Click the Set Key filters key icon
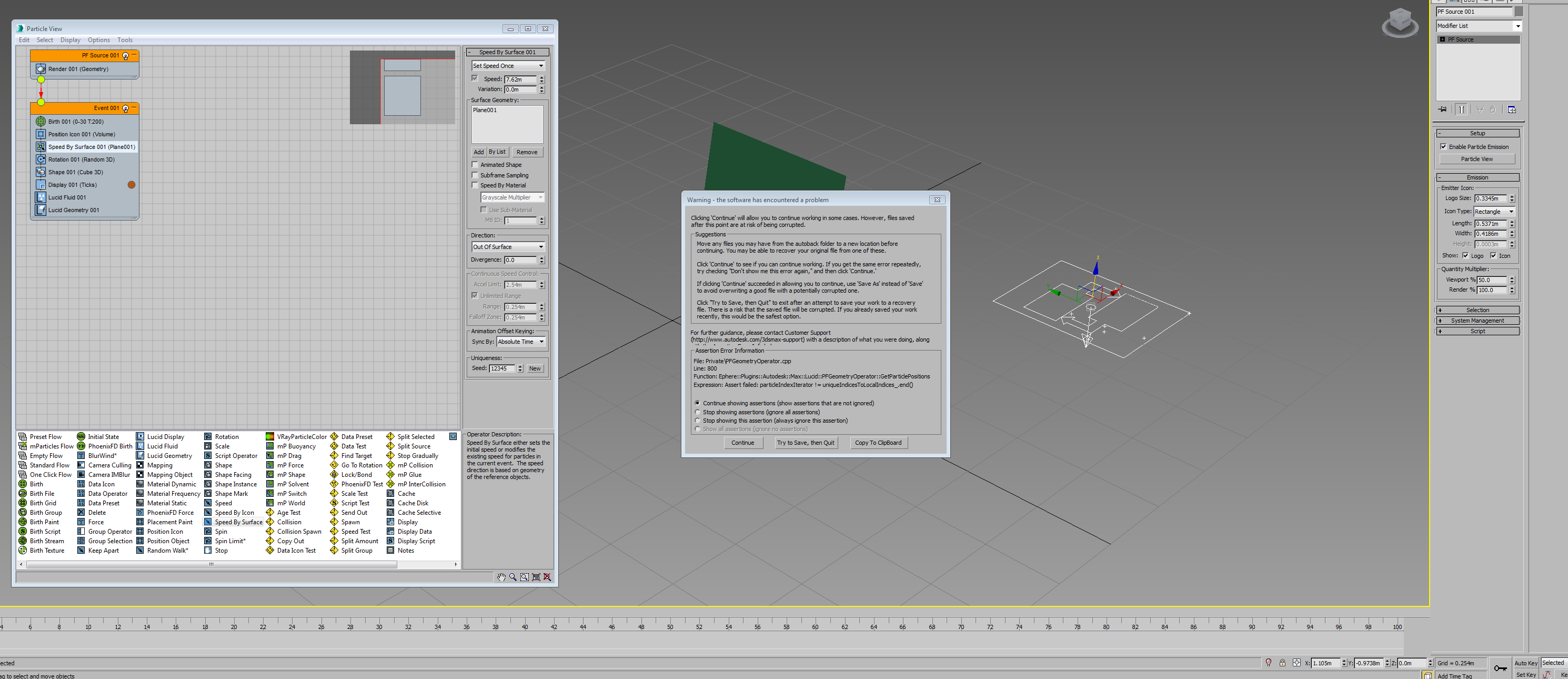This screenshot has height=679, width=1568. click(1500, 668)
